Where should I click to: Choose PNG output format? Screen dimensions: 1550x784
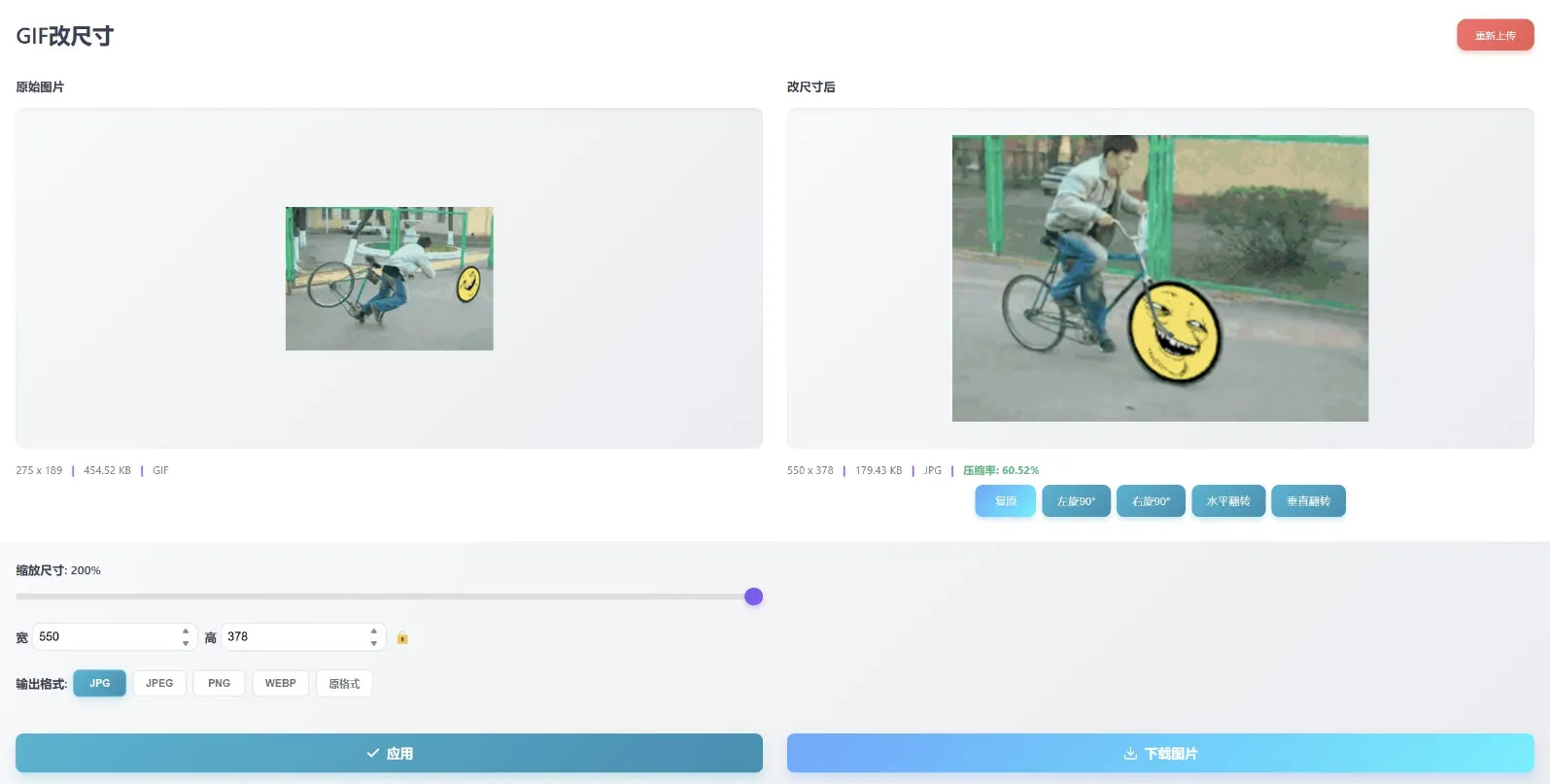coord(219,683)
